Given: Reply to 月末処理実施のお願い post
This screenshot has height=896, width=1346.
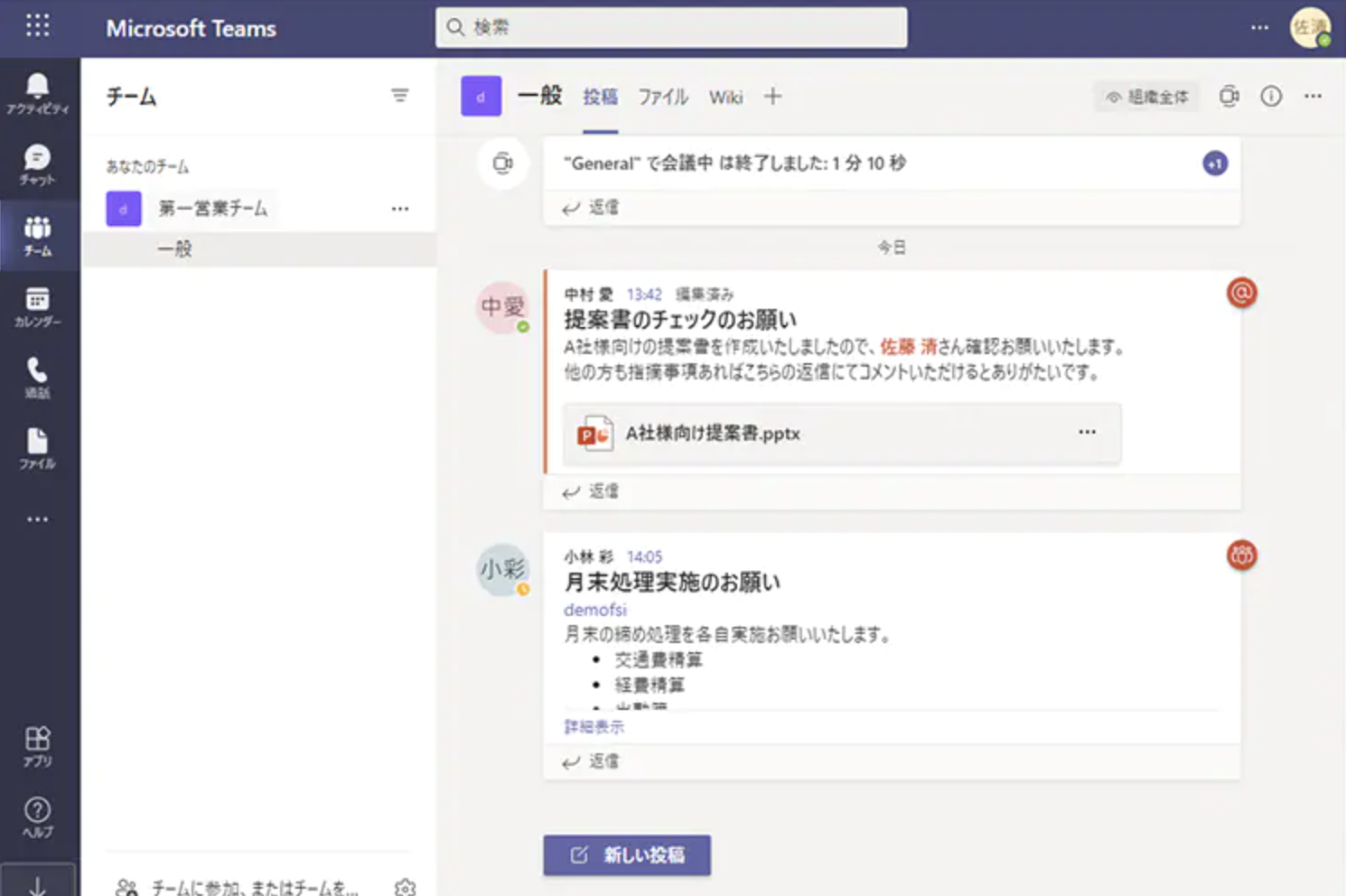Looking at the screenshot, I should click(x=591, y=761).
